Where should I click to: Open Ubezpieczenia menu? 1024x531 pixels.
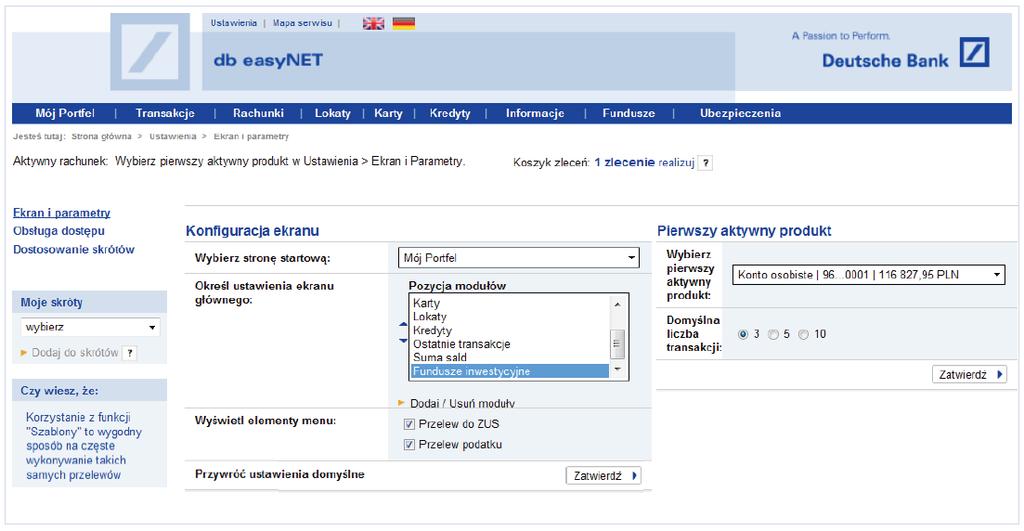click(x=740, y=113)
